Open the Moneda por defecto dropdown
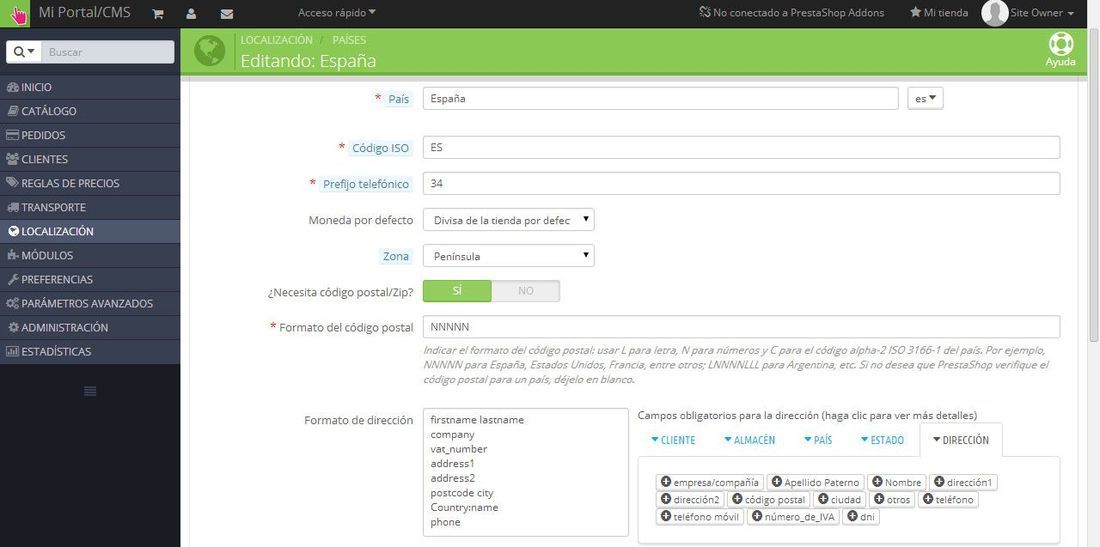This screenshot has height=547, width=1100. point(509,220)
